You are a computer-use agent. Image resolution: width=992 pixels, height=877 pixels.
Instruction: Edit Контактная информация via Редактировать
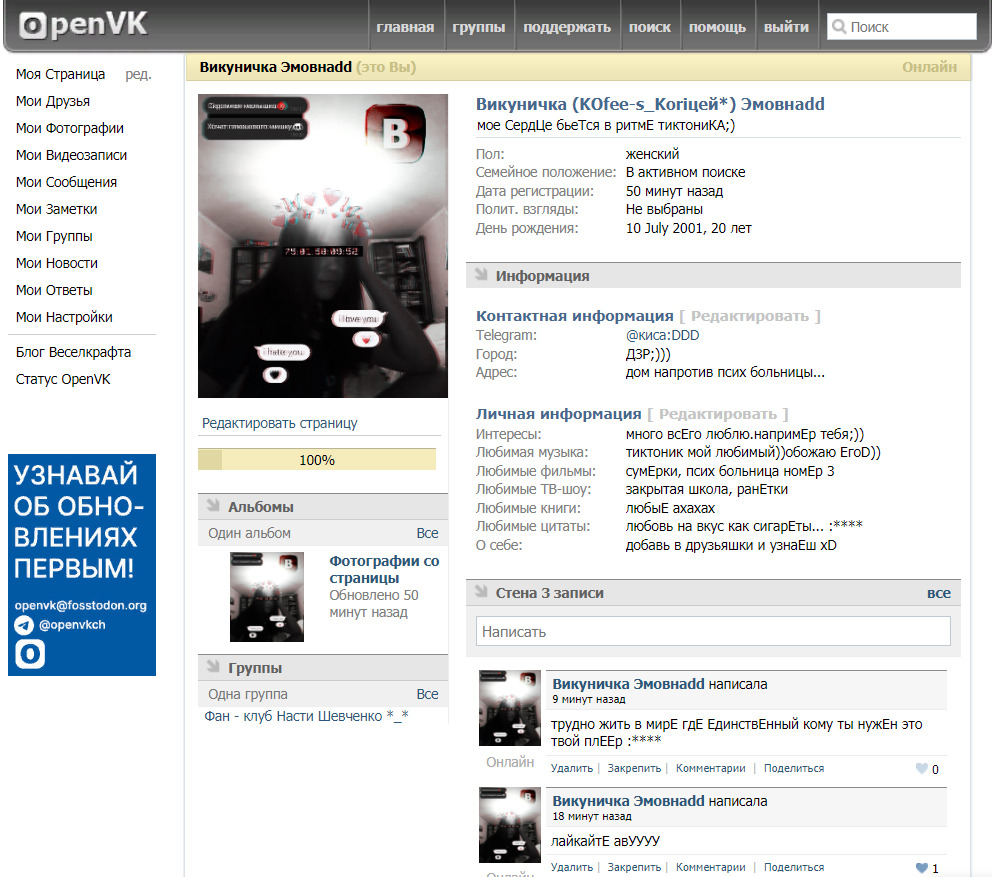750,316
